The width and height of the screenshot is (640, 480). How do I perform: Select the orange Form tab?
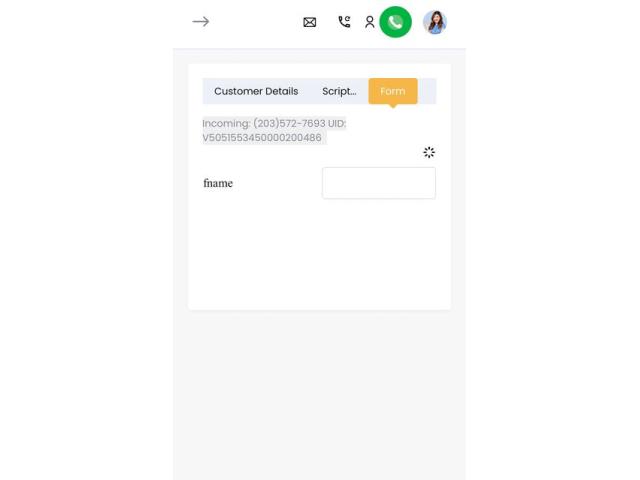(x=393, y=91)
